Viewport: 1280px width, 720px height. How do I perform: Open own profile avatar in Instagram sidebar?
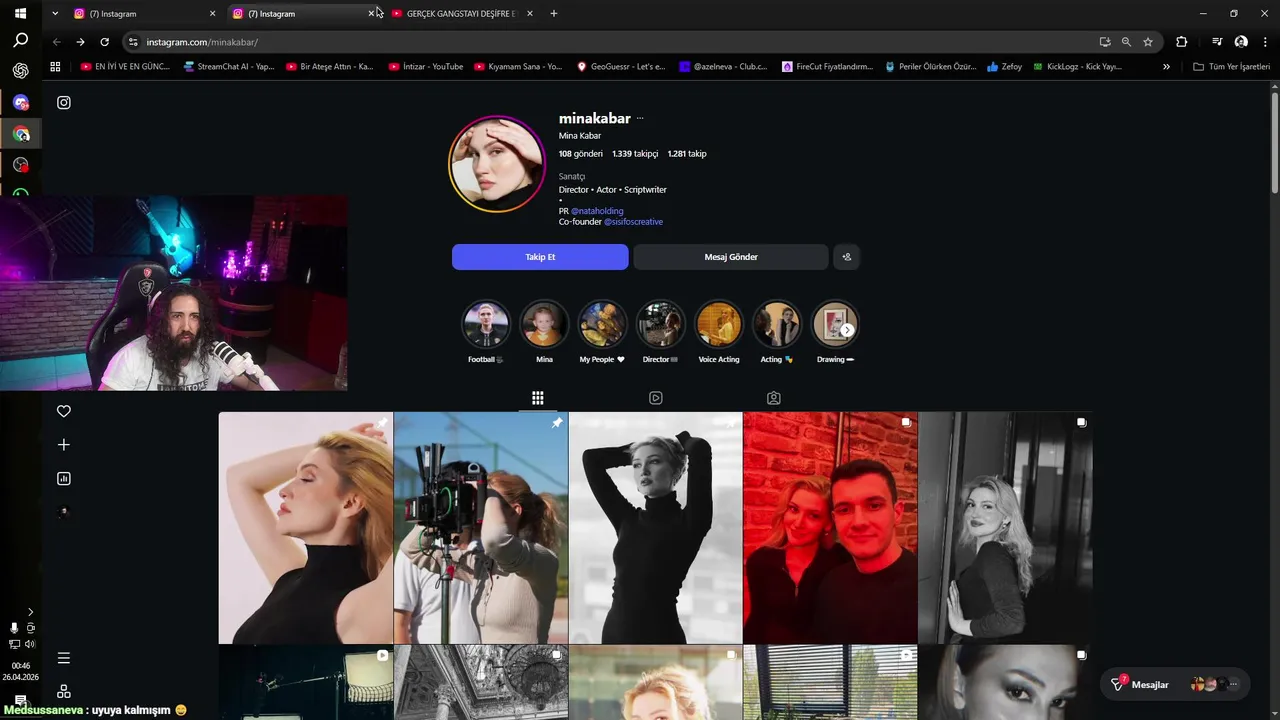point(64,512)
